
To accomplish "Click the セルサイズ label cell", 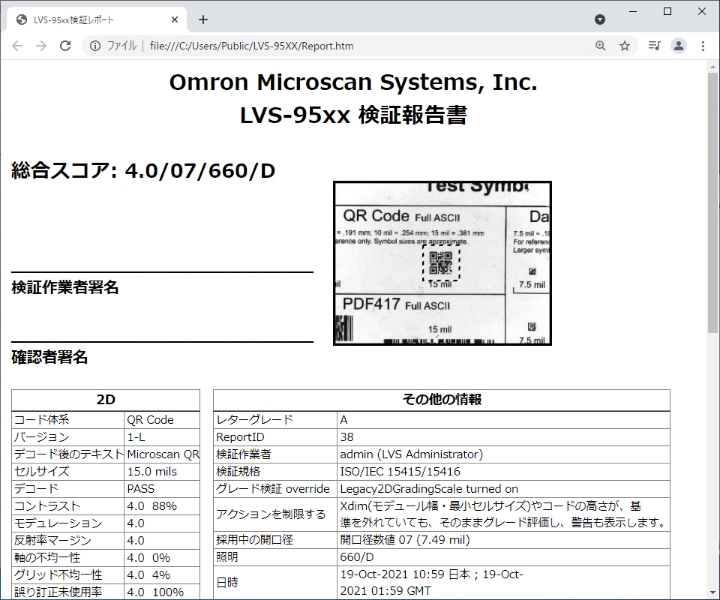I will pos(68,471).
